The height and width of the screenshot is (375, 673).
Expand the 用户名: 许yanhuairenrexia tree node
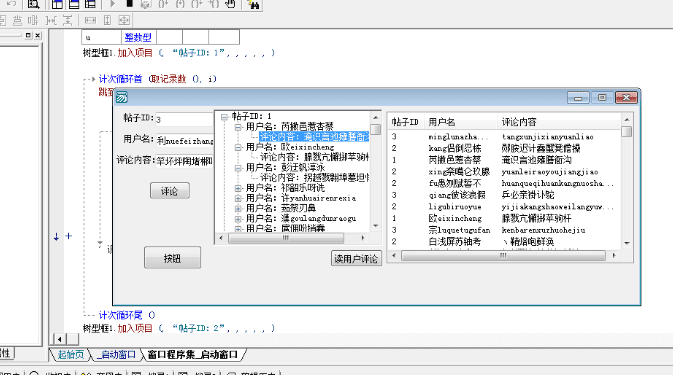point(238,198)
